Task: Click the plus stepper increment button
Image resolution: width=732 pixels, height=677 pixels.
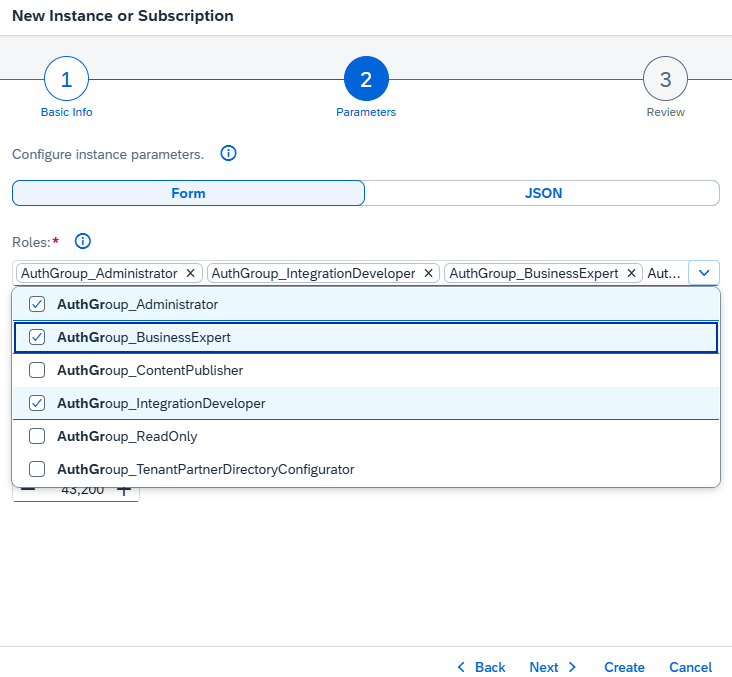Action: pyautogui.click(x=124, y=490)
